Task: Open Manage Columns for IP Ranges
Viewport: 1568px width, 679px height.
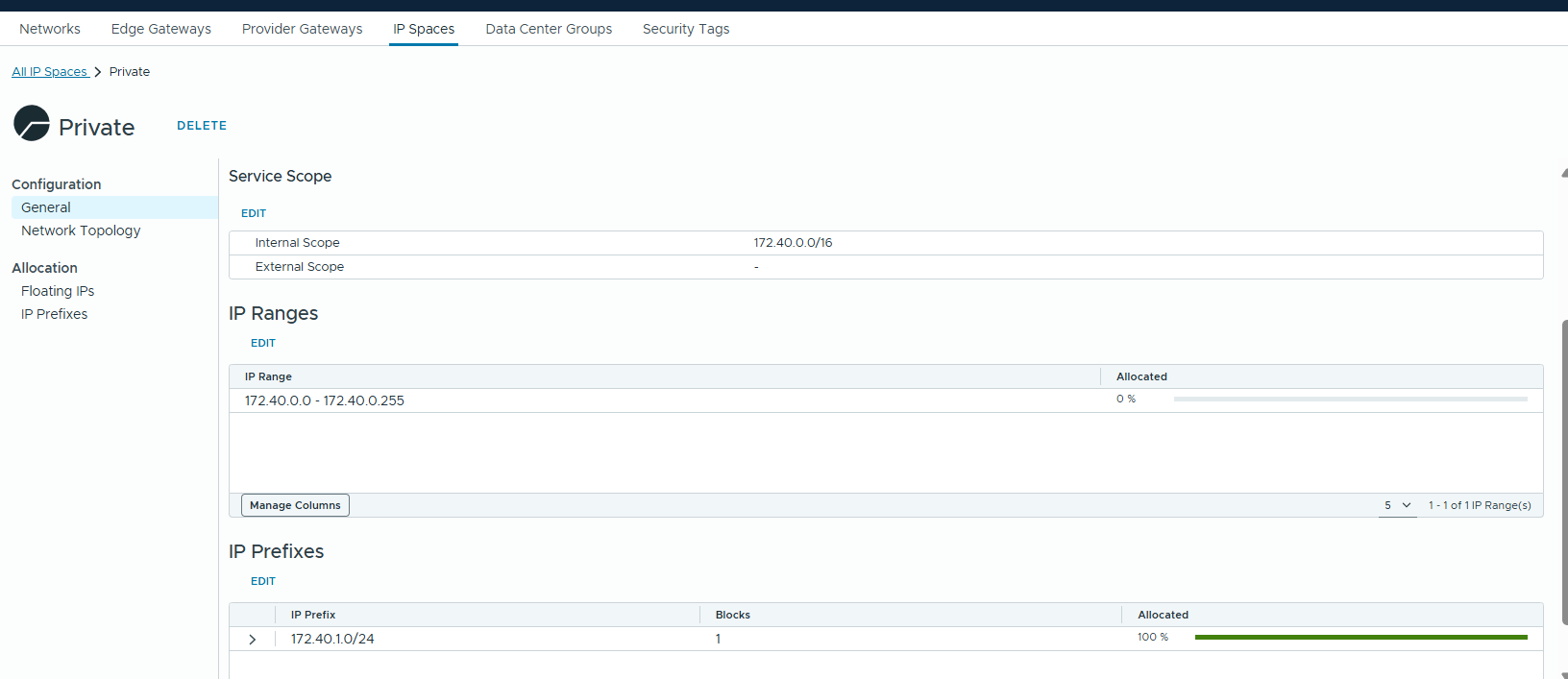Action: [x=295, y=505]
